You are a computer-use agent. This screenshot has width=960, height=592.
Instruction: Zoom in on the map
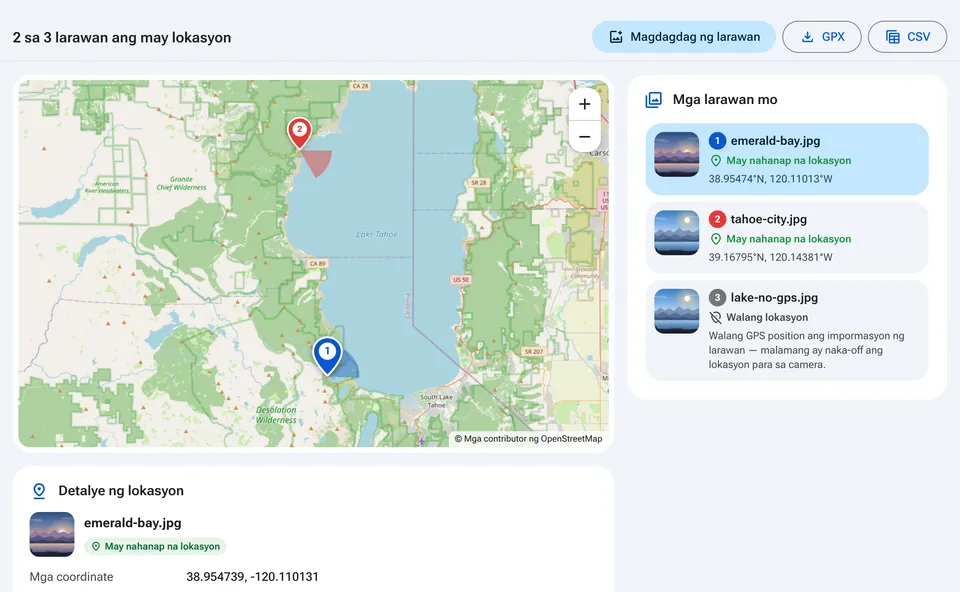[585, 104]
